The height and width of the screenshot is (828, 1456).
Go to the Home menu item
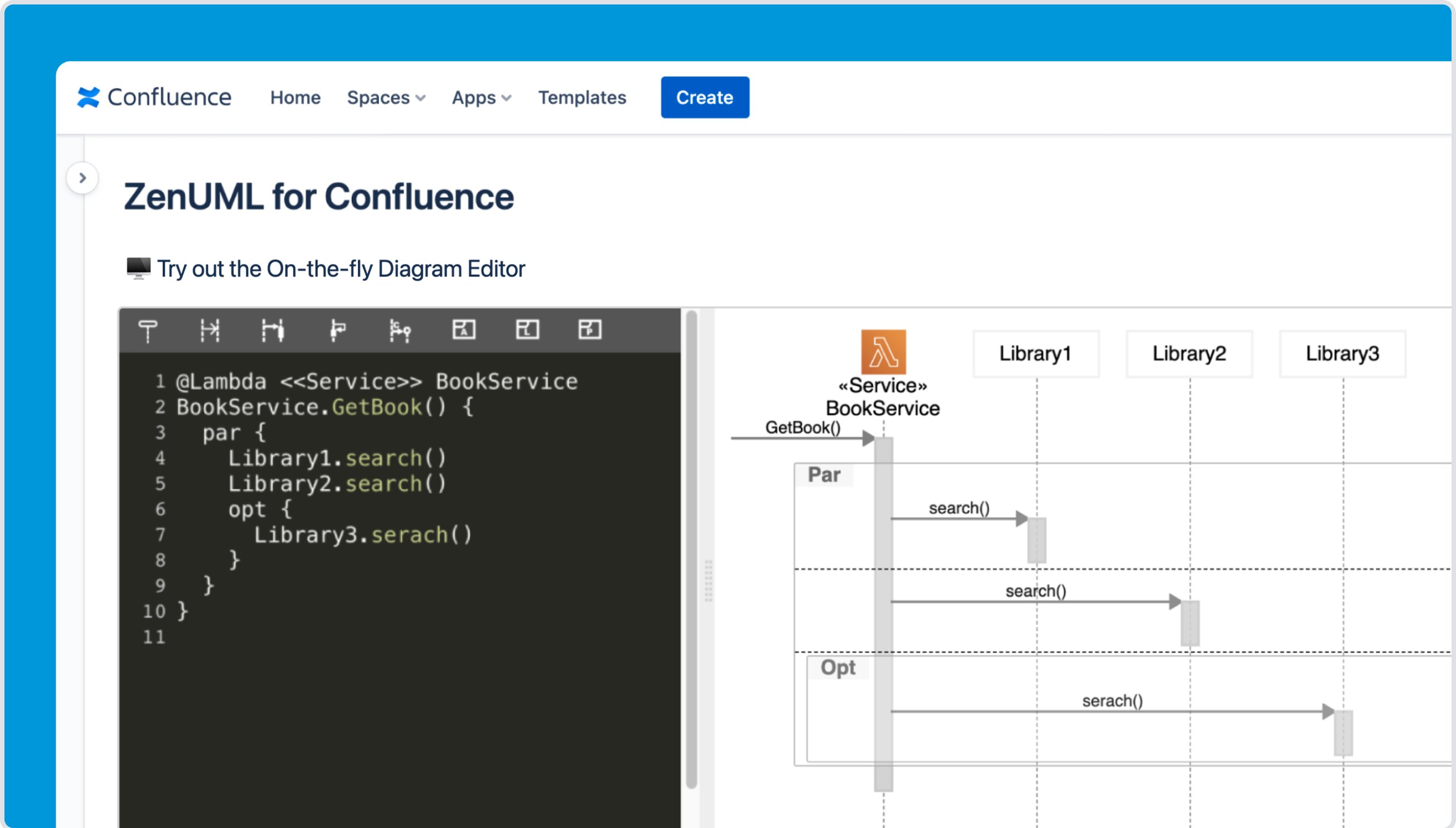[x=295, y=98]
